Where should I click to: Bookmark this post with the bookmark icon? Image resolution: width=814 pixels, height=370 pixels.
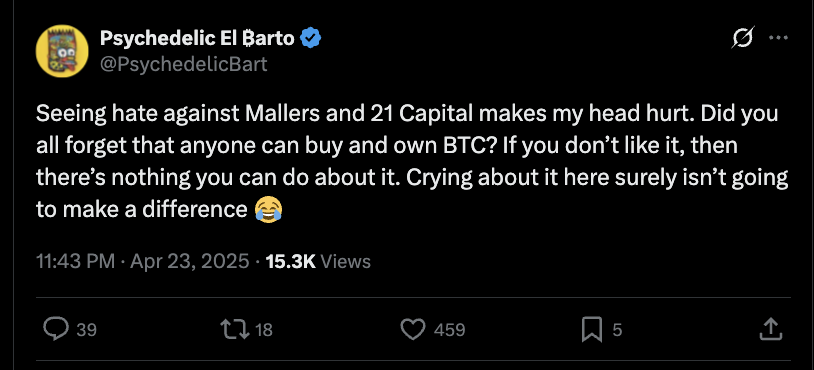point(592,330)
